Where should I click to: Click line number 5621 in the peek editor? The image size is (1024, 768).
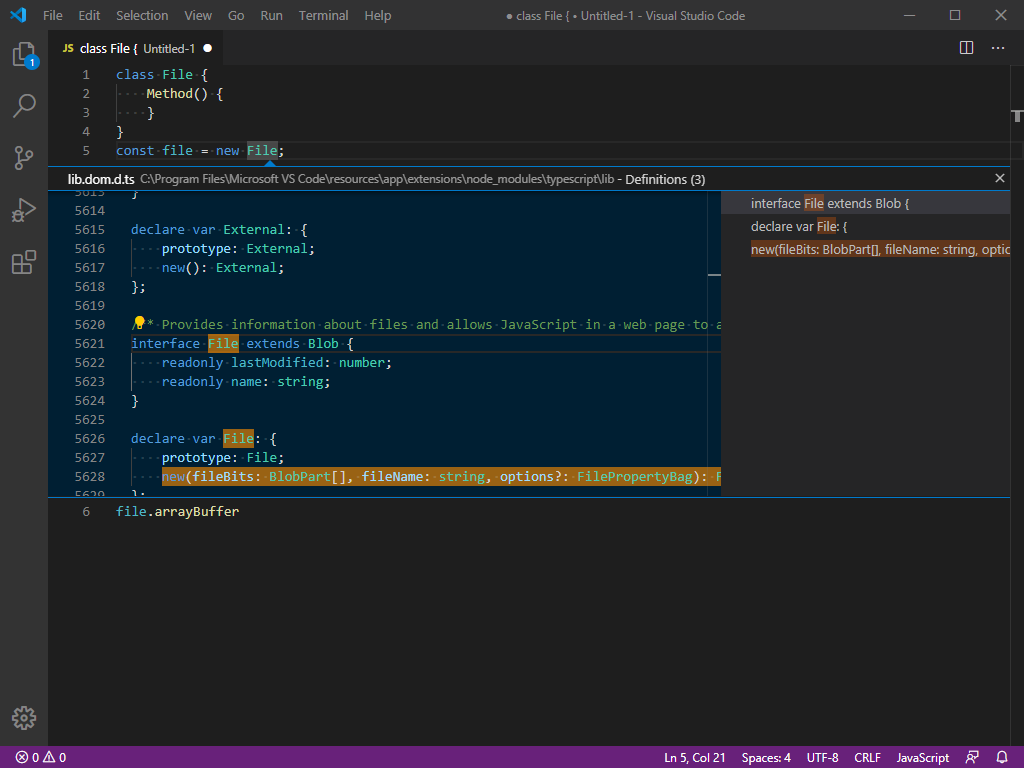[x=89, y=344]
